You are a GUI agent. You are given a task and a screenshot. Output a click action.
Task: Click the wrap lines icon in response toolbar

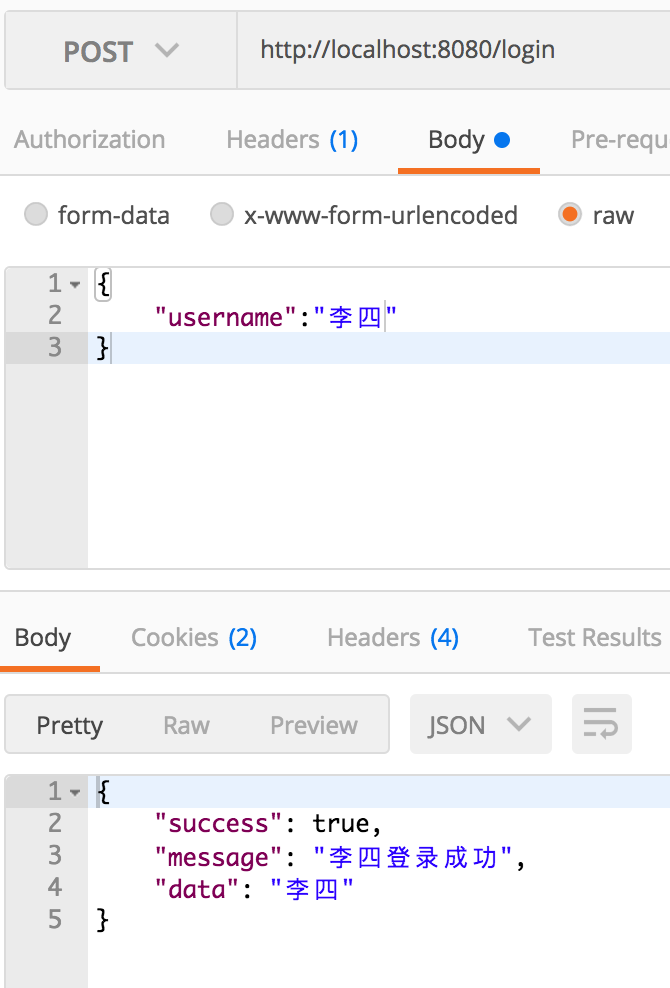coord(601,724)
